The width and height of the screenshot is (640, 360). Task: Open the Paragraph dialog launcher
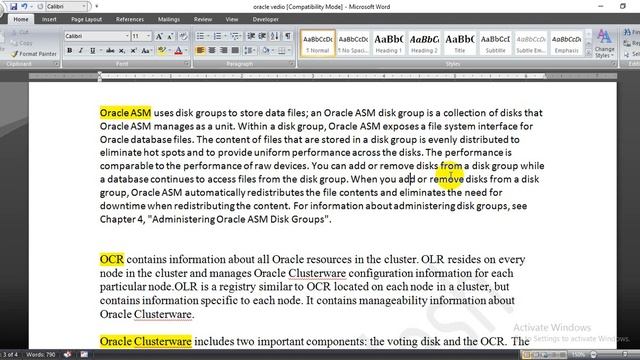[x=291, y=64]
